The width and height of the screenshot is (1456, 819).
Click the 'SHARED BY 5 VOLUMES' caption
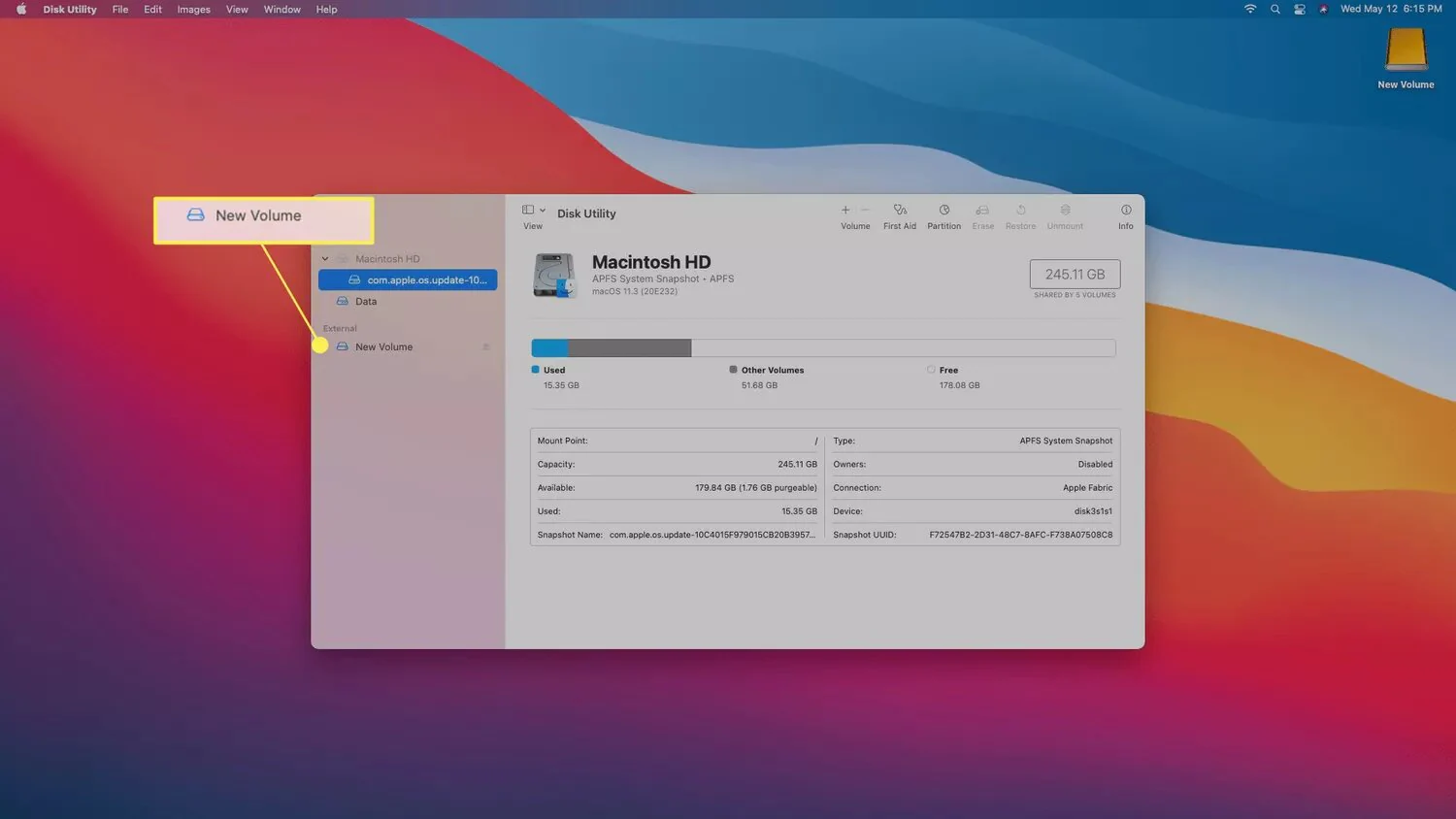tap(1075, 295)
